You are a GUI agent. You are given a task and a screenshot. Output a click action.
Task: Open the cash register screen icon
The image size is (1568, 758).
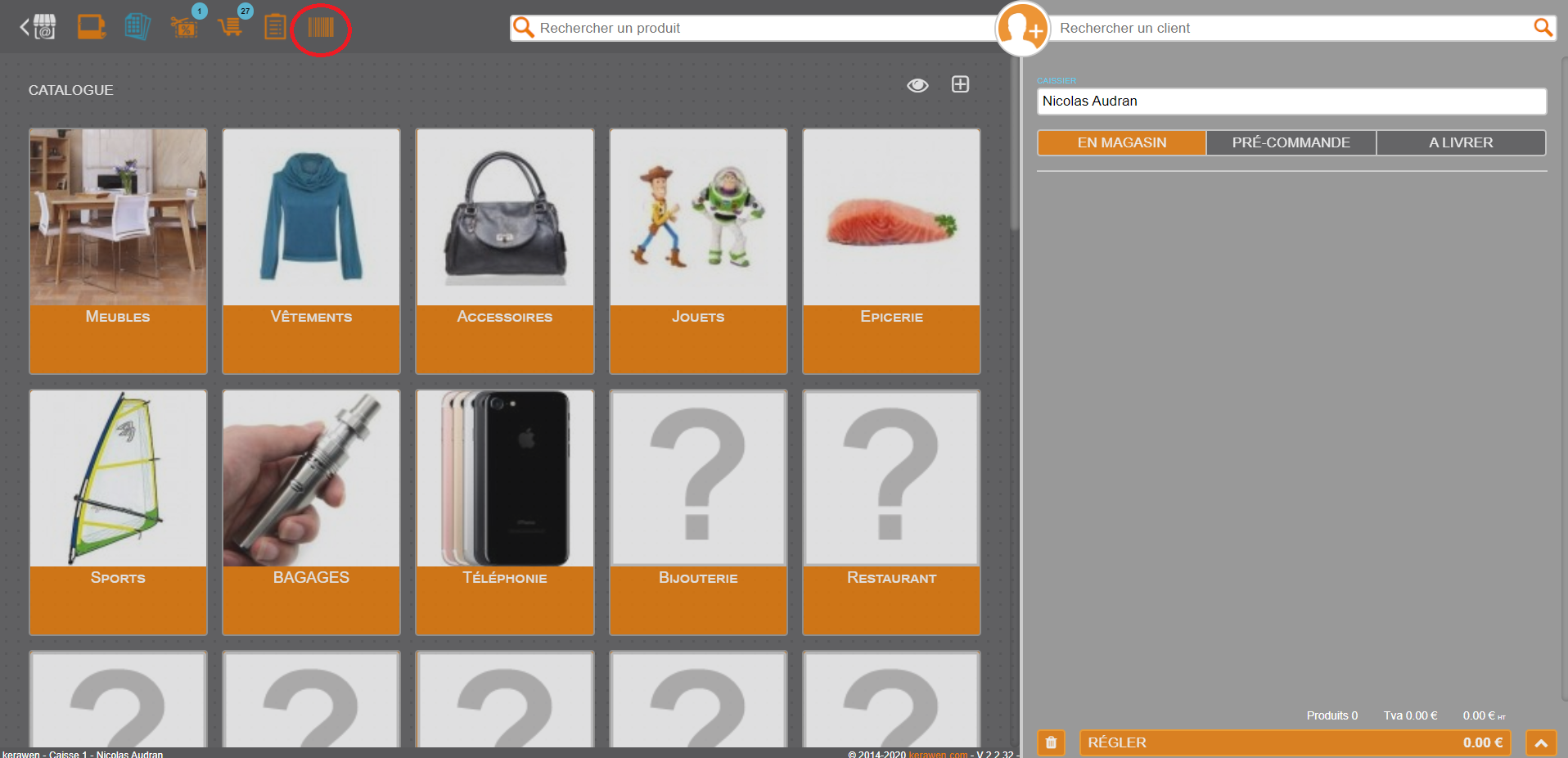[92, 27]
